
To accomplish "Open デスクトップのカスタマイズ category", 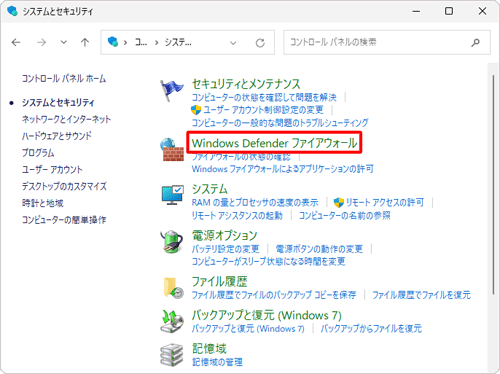I will coord(64,186).
